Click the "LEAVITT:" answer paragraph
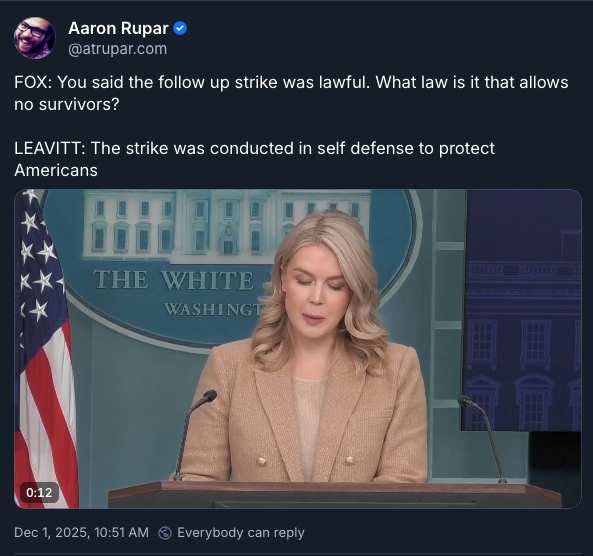The width and height of the screenshot is (593, 556). tap(254, 159)
